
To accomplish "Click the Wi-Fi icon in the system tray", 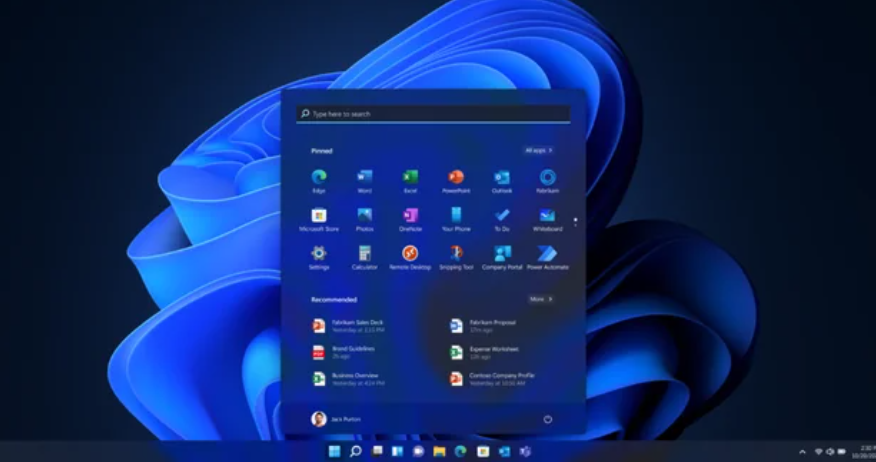I will pos(818,451).
